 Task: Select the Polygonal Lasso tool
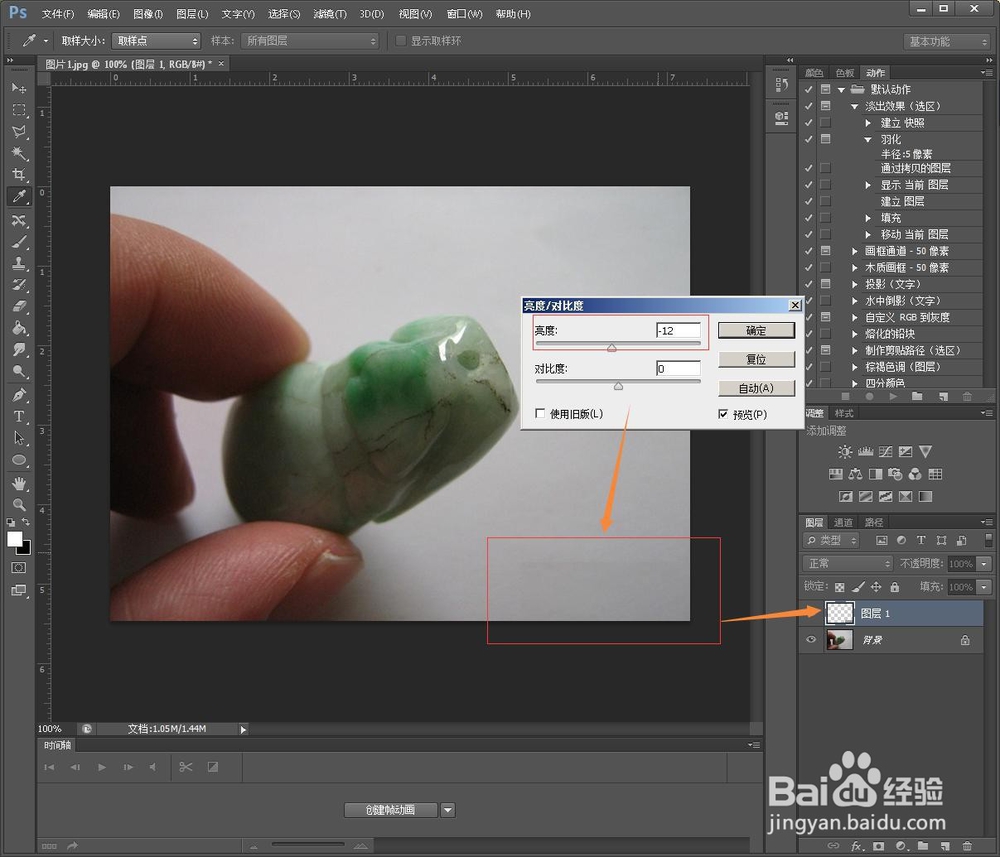click(x=18, y=131)
